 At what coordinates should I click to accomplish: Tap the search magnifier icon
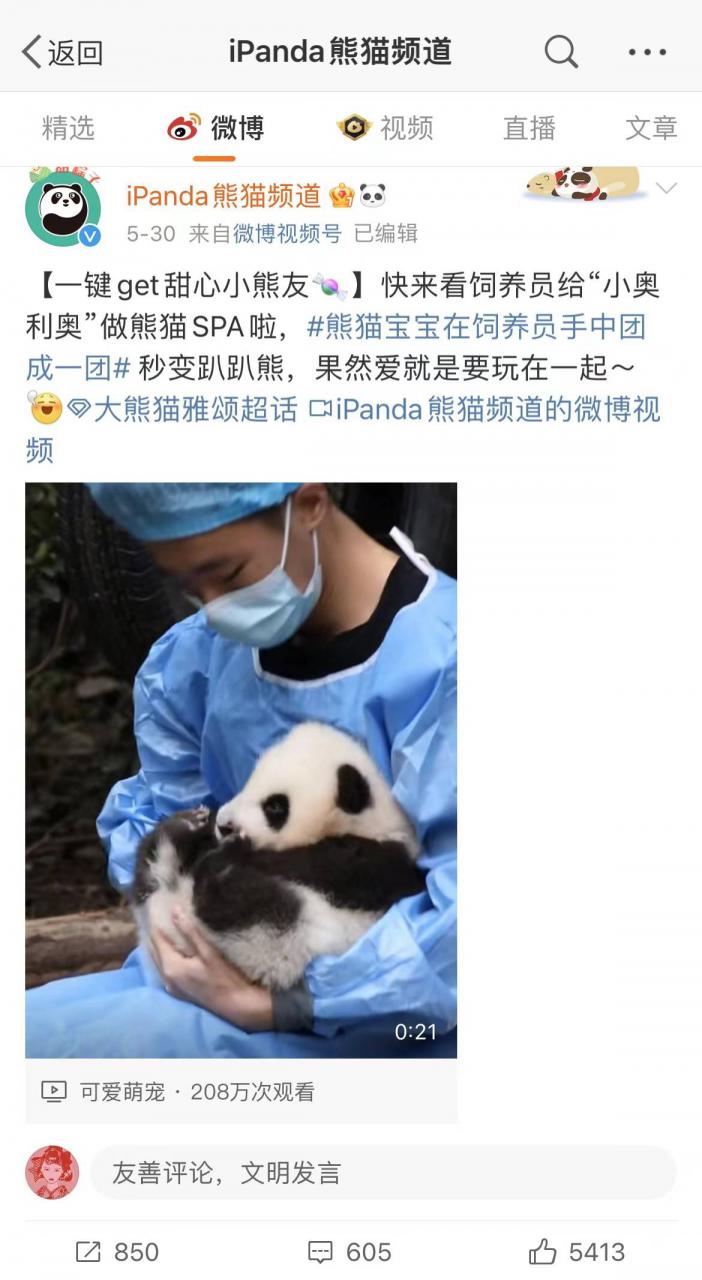(561, 51)
